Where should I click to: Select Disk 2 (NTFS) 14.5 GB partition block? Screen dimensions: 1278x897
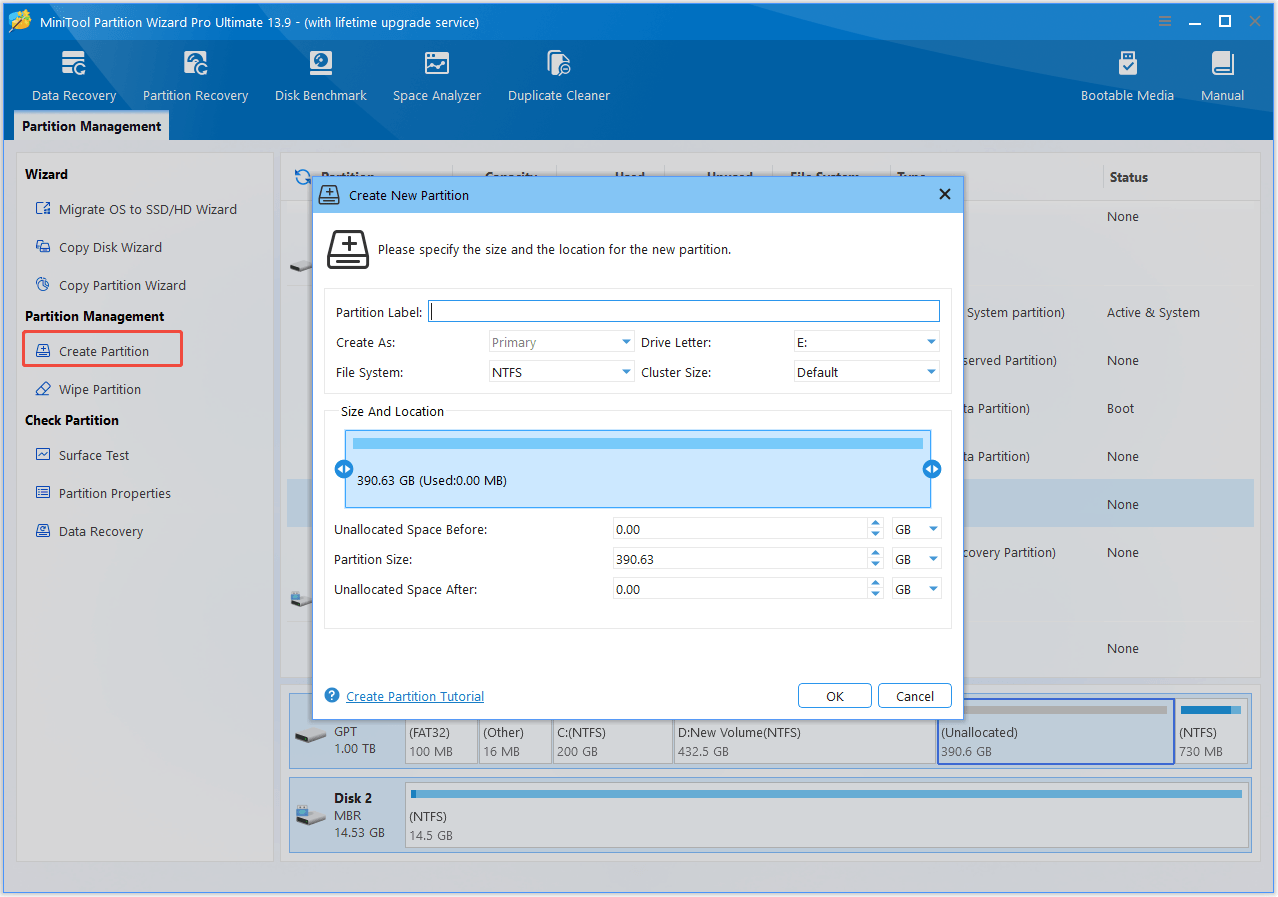[x=827, y=815]
